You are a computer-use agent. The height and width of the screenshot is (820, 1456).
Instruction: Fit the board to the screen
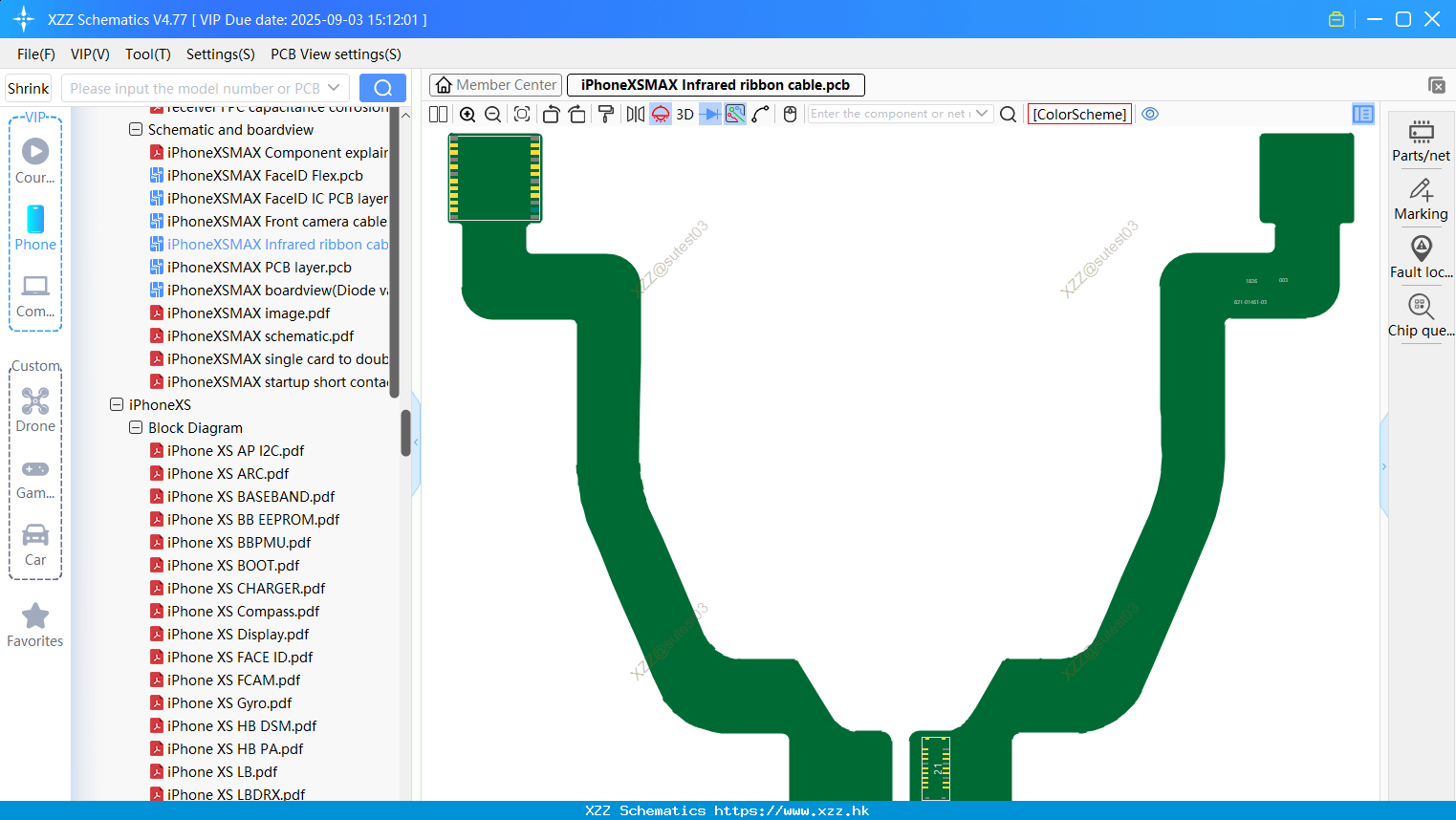pyautogui.click(x=522, y=114)
